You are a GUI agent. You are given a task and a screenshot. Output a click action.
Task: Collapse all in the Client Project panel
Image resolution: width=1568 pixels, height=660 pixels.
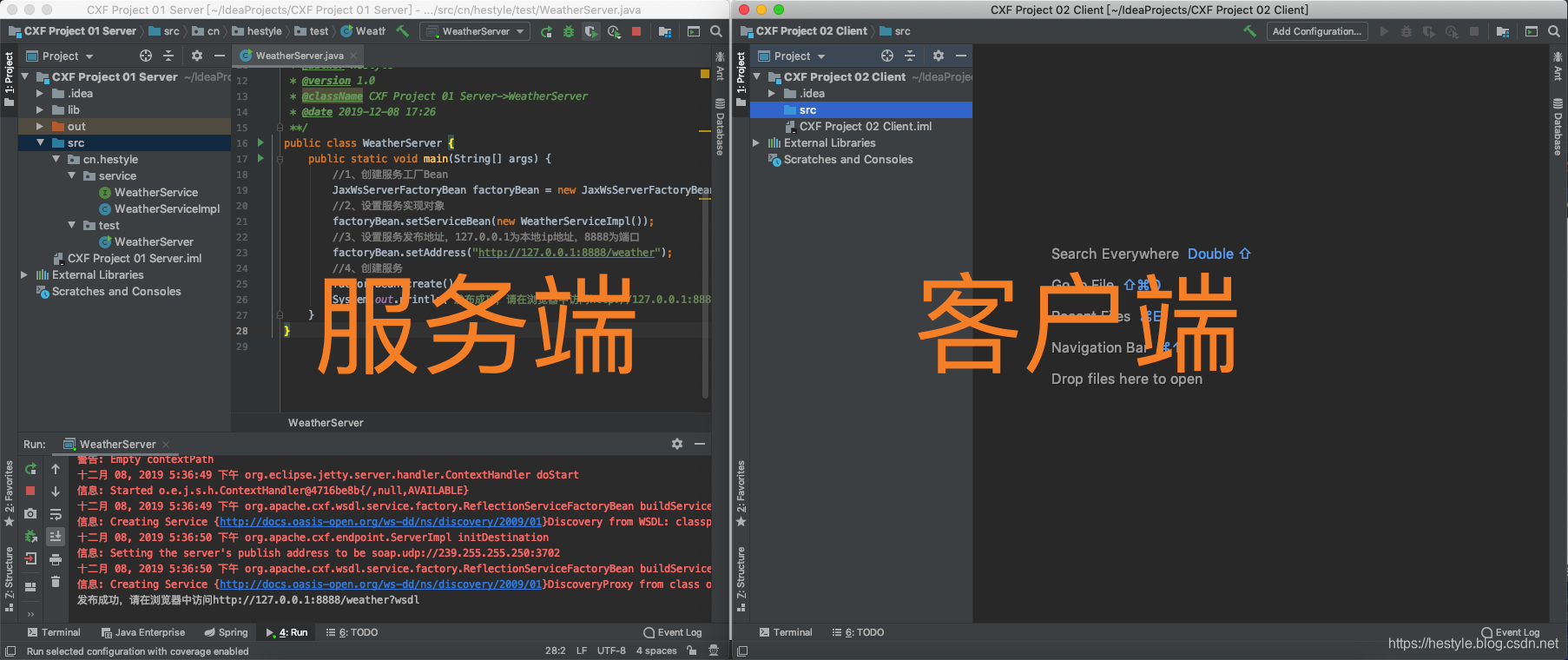(x=910, y=56)
